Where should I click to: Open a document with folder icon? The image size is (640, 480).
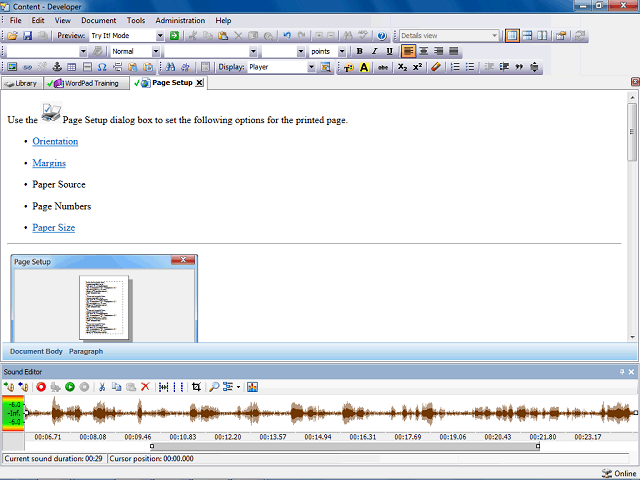click(x=12, y=36)
